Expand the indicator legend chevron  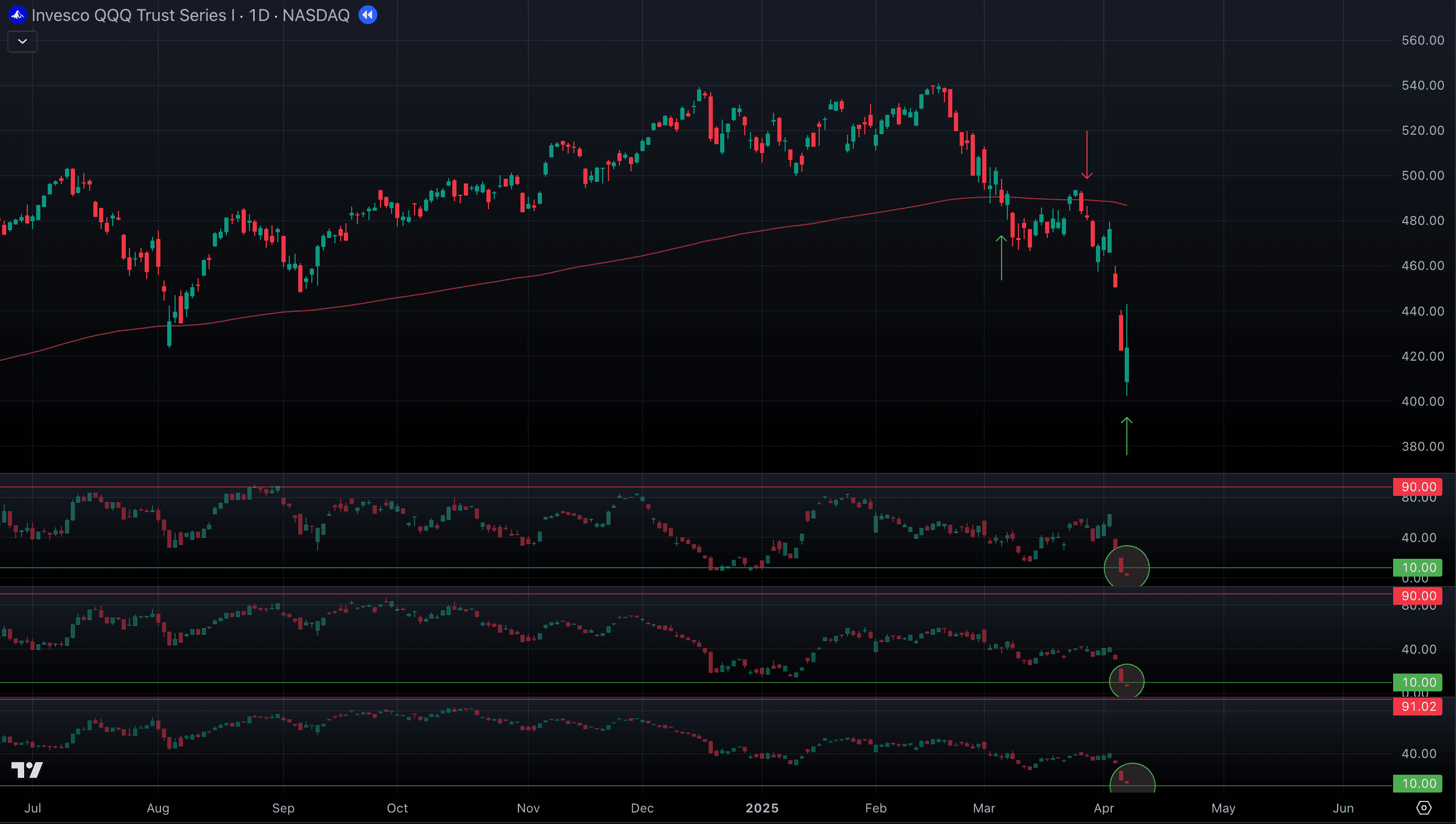pyautogui.click(x=23, y=41)
